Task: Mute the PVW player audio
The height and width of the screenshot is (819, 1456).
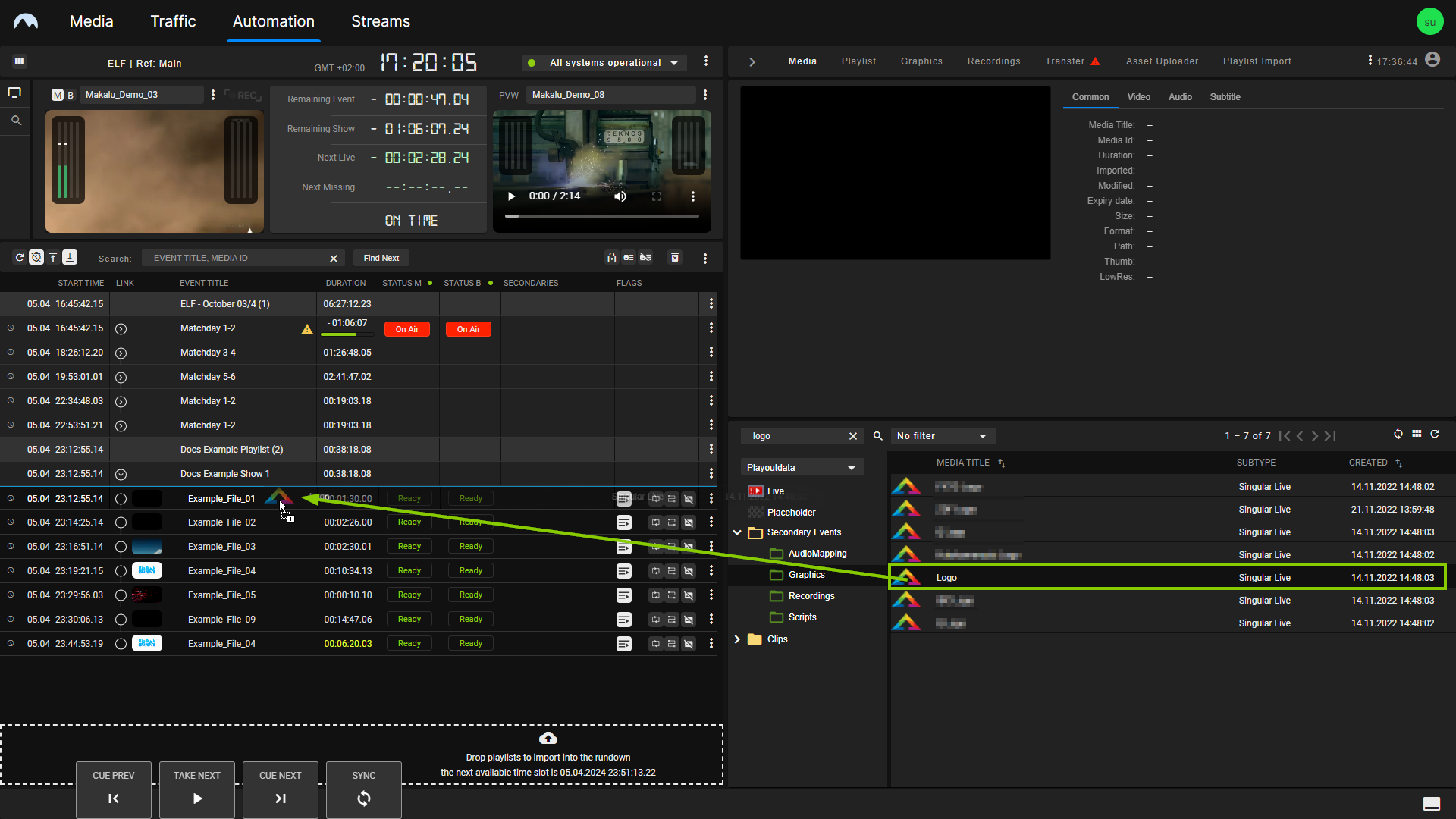Action: pos(620,196)
